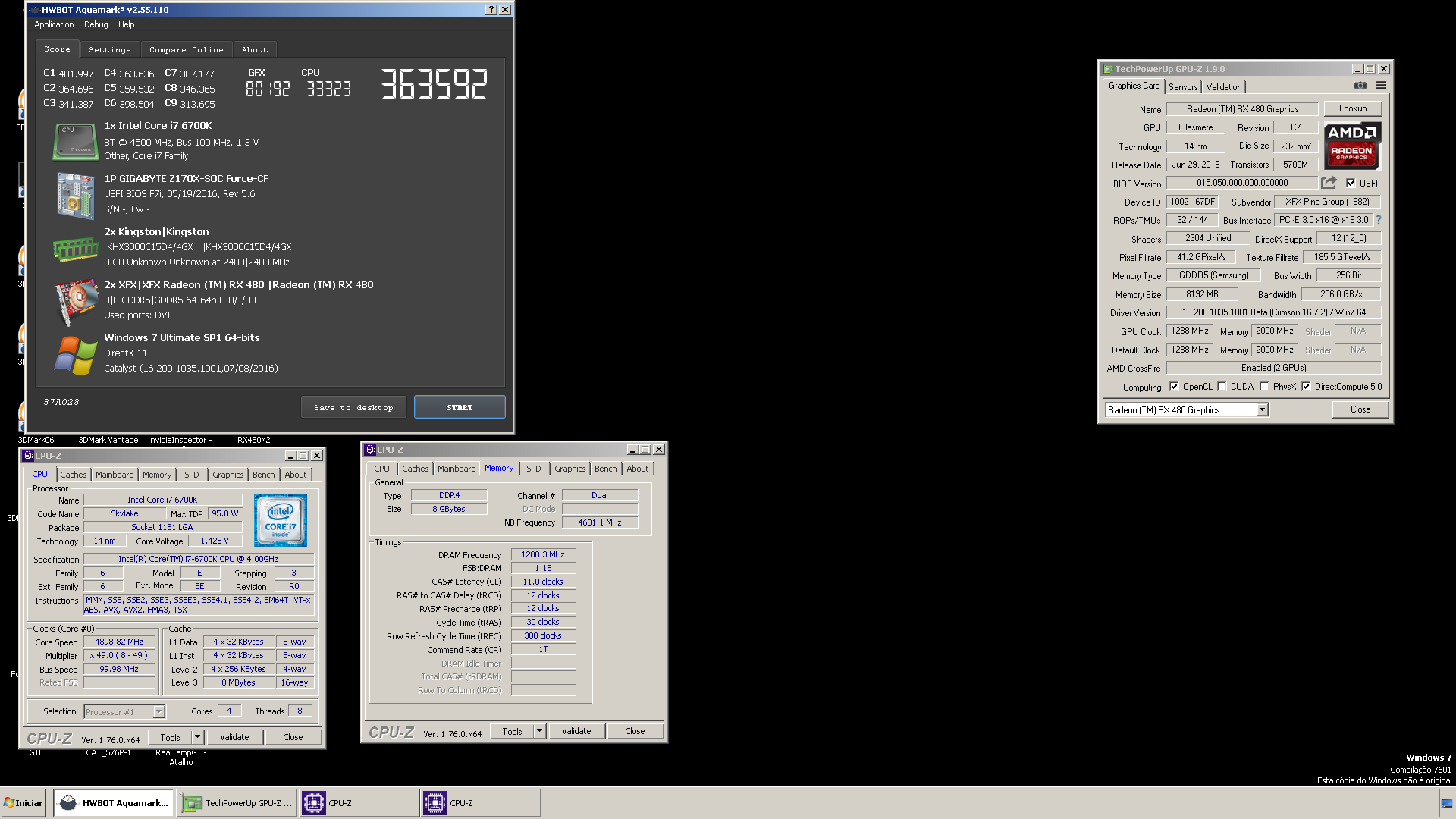Click the BIOS Version field in GPU-Z
1456x819 pixels.
[1242, 183]
